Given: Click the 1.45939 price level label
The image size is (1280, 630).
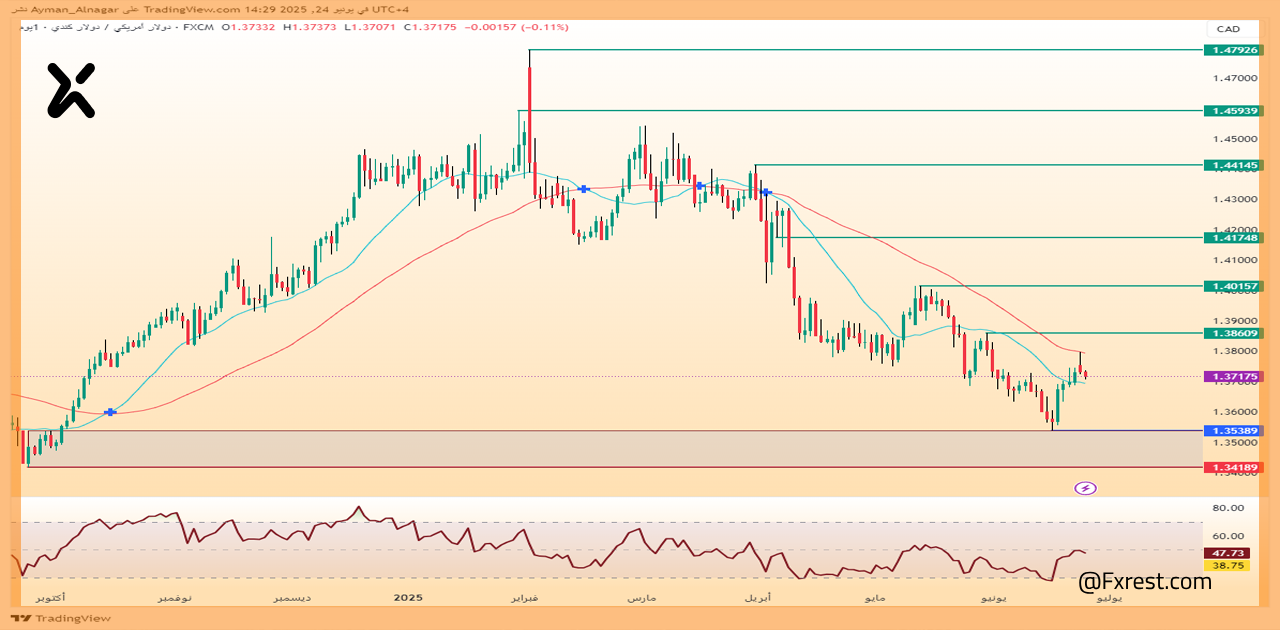Looking at the screenshot, I should coord(1235,110).
